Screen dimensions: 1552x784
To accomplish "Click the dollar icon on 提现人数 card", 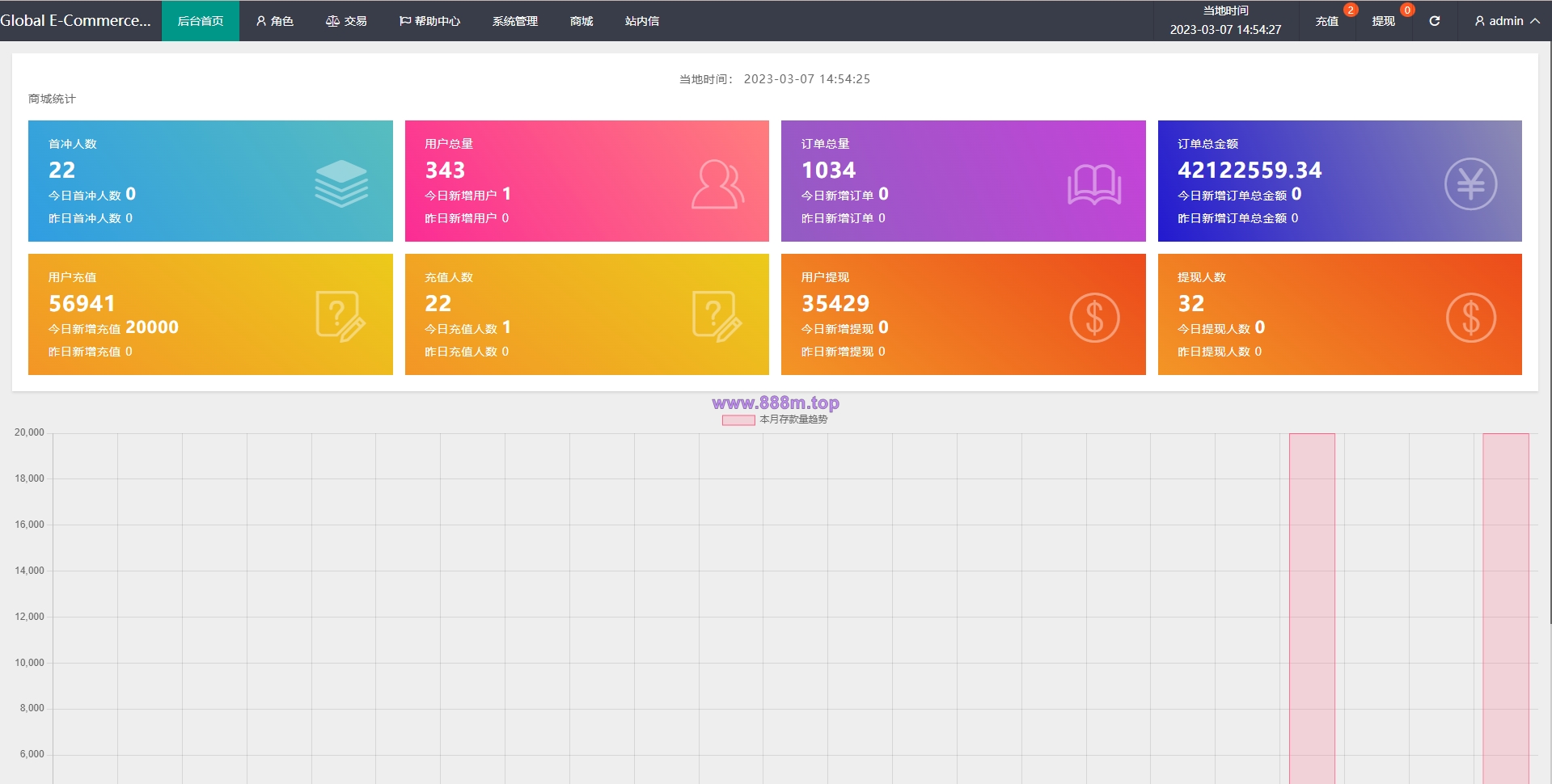I will tap(1470, 317).
